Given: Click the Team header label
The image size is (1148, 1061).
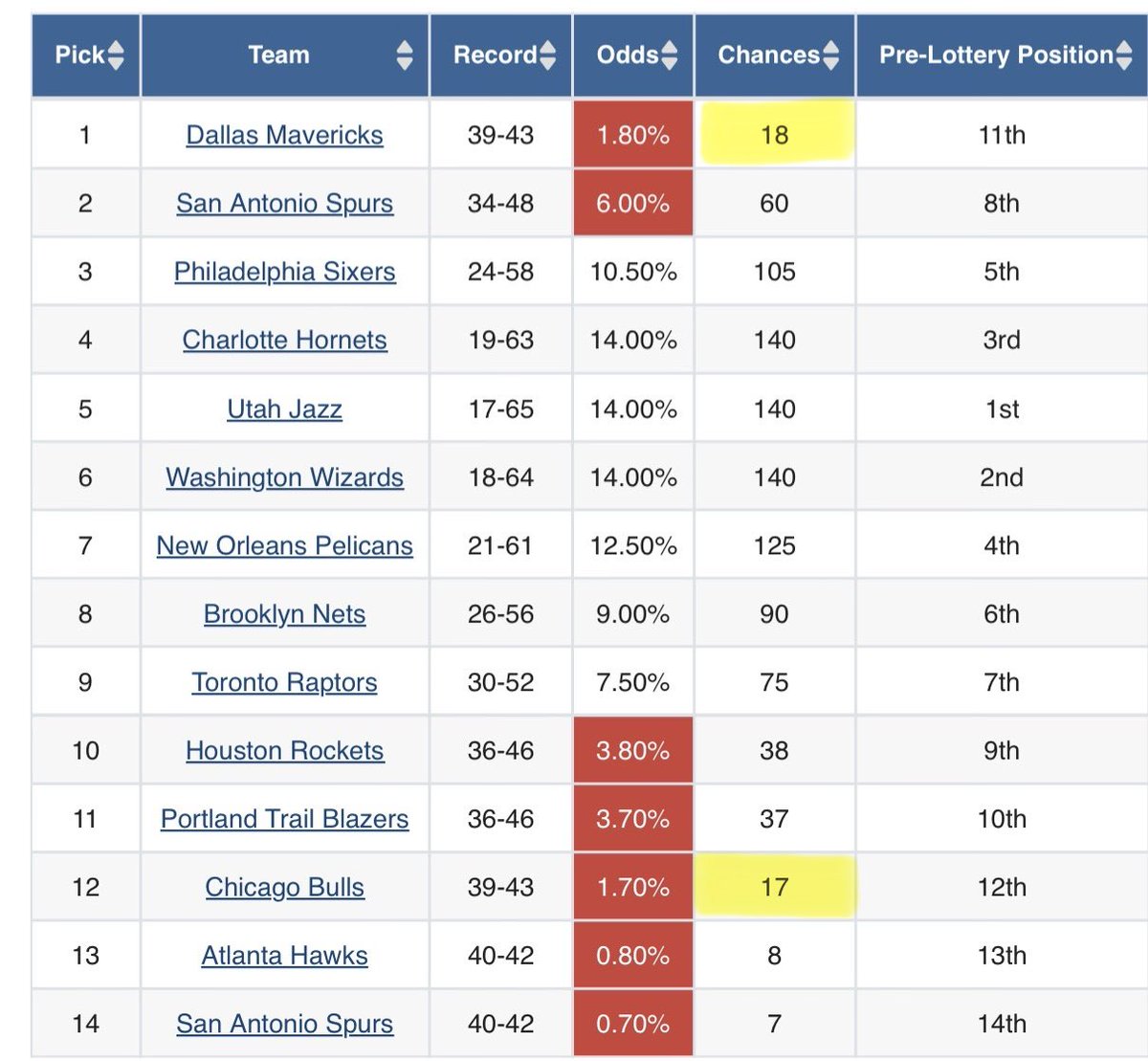Looking at the screenshot, I should tap(278, 55).
